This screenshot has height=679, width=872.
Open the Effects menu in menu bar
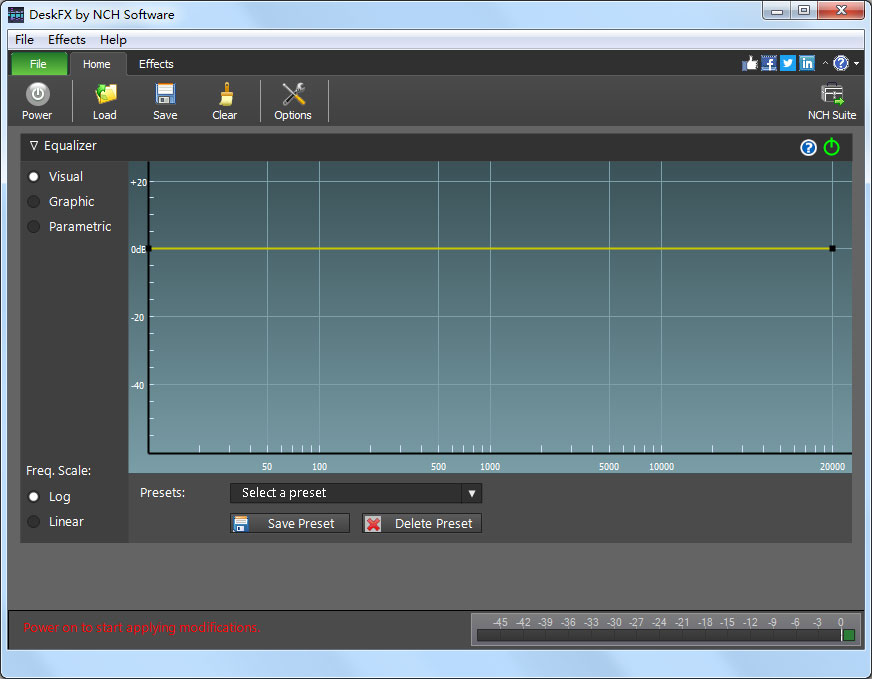(x=67, y=40)
